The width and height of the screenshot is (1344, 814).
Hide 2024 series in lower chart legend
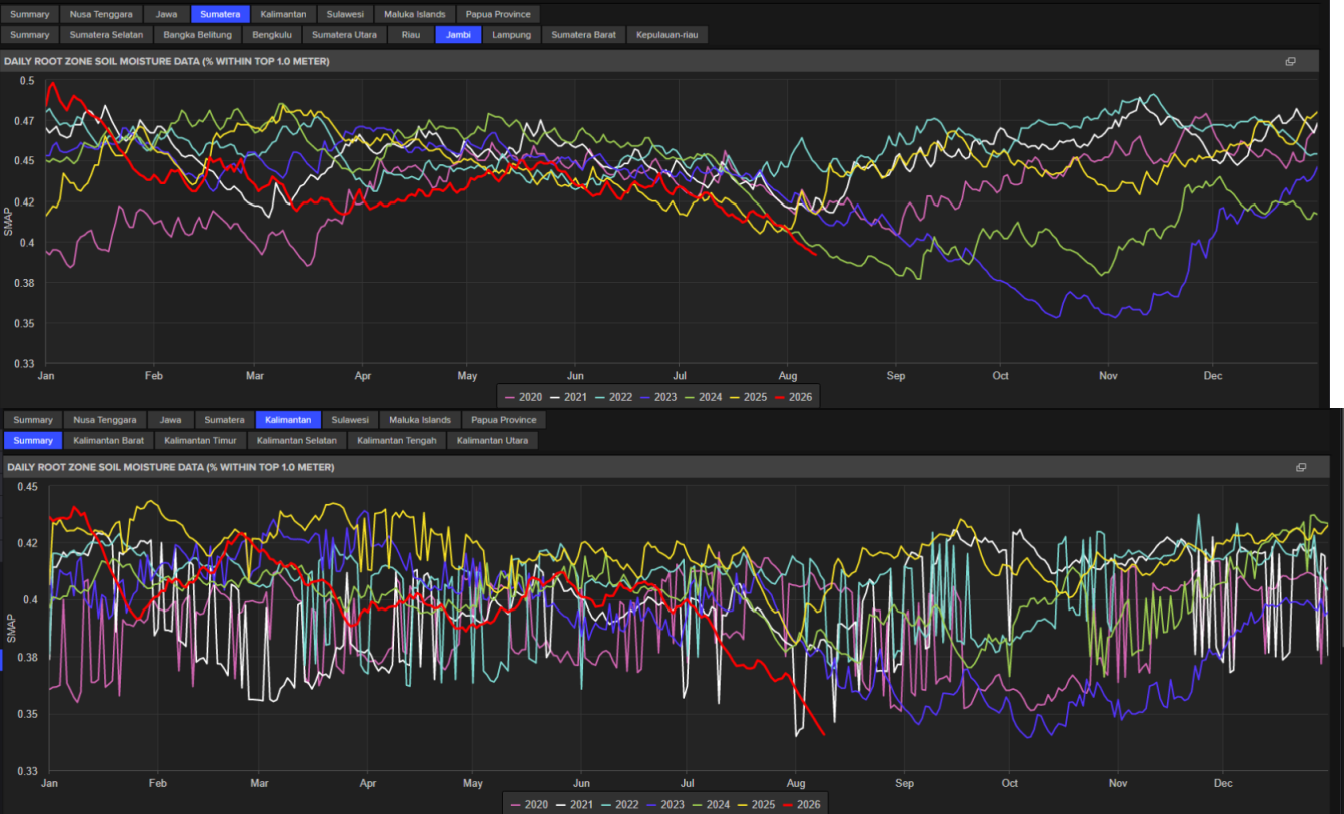(x=711, y=804)
